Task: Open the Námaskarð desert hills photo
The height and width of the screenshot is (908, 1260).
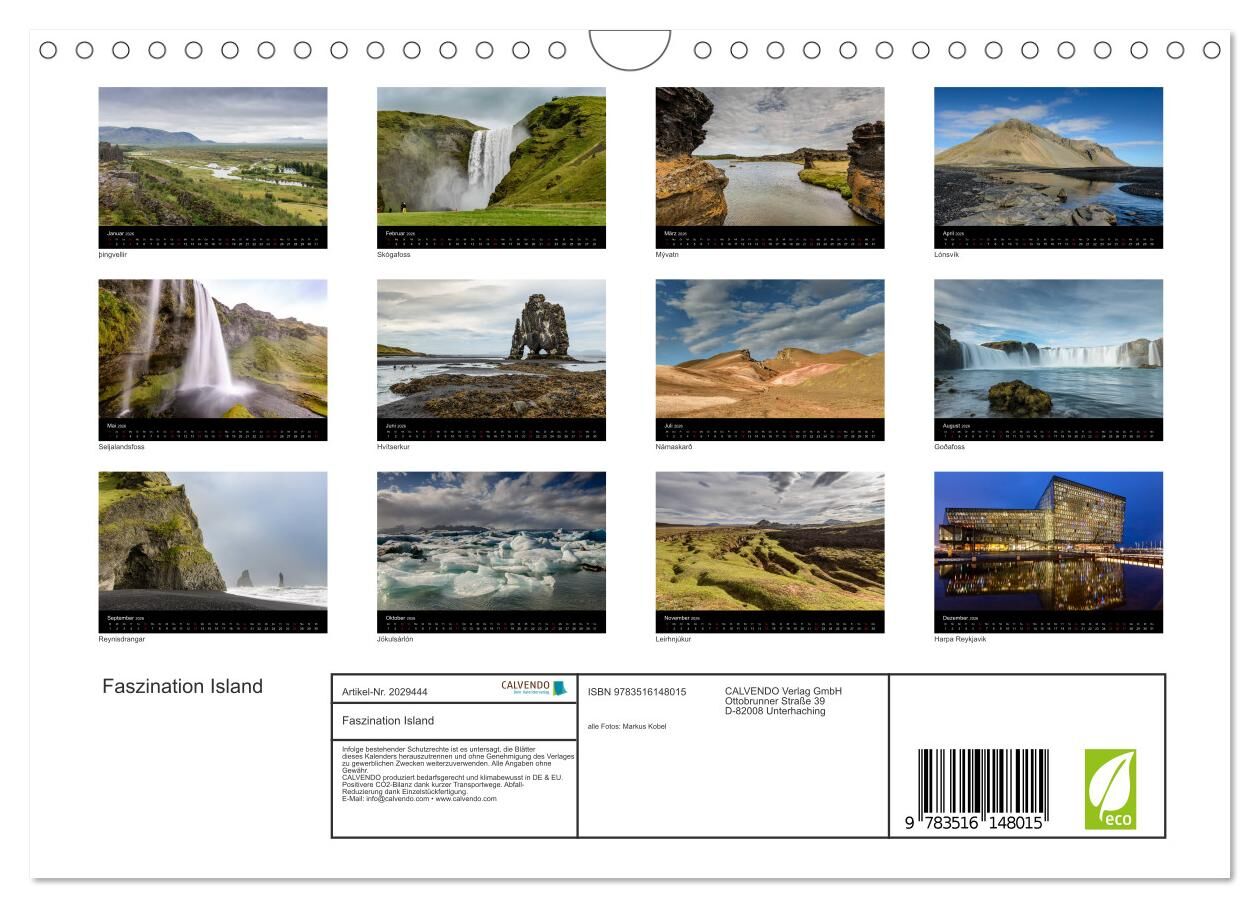Action: tap(769, 349)
